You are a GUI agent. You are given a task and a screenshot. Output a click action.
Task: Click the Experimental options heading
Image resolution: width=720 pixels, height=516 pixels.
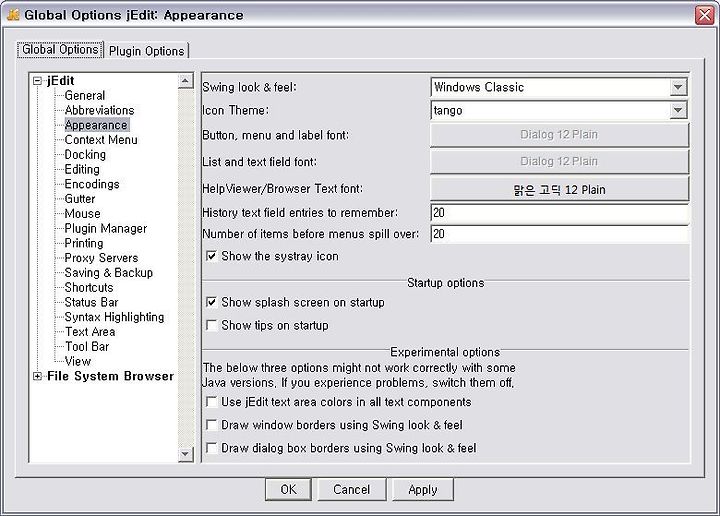(445, 352)
